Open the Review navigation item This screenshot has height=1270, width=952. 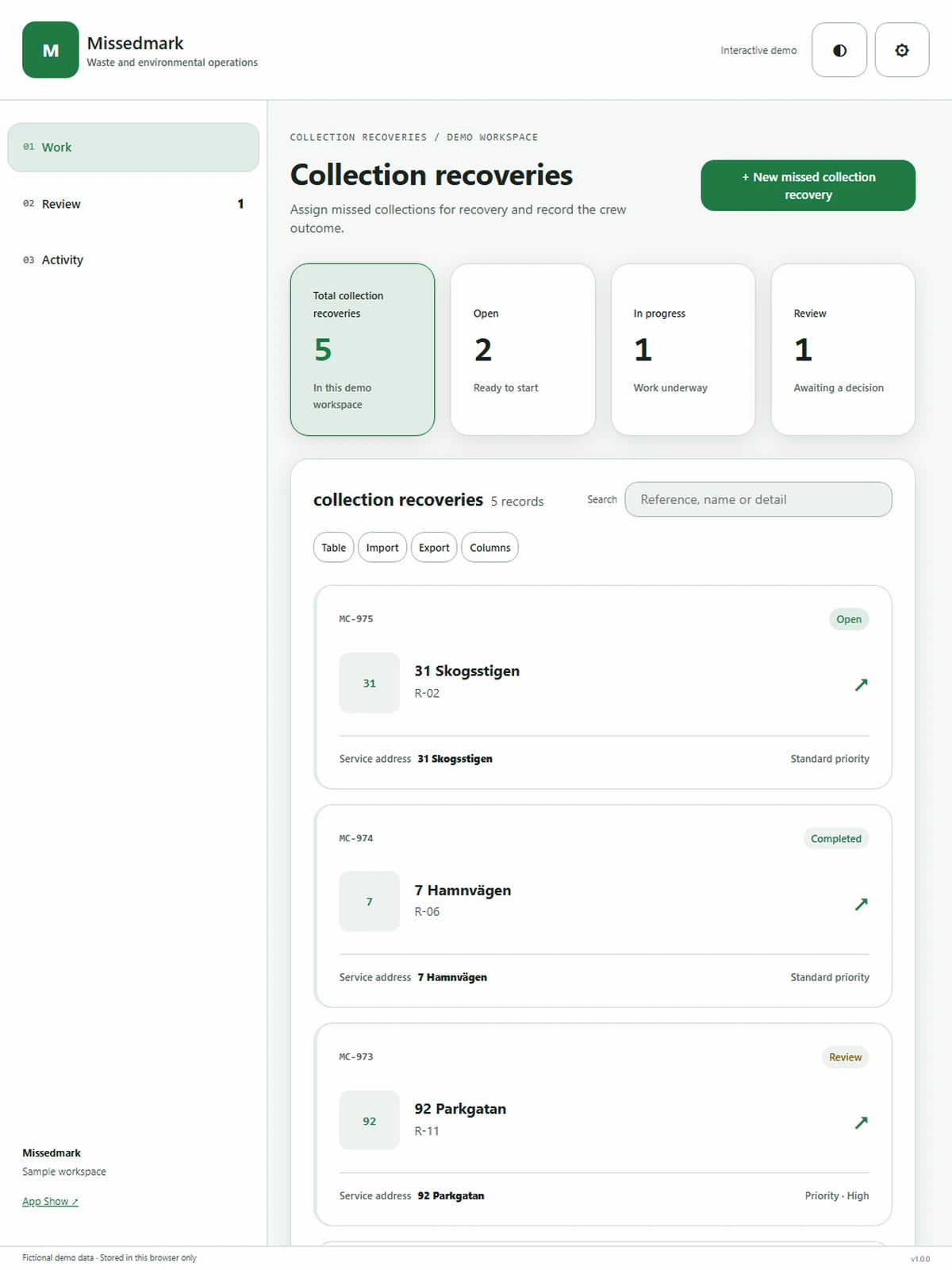(x=133, y=204)
